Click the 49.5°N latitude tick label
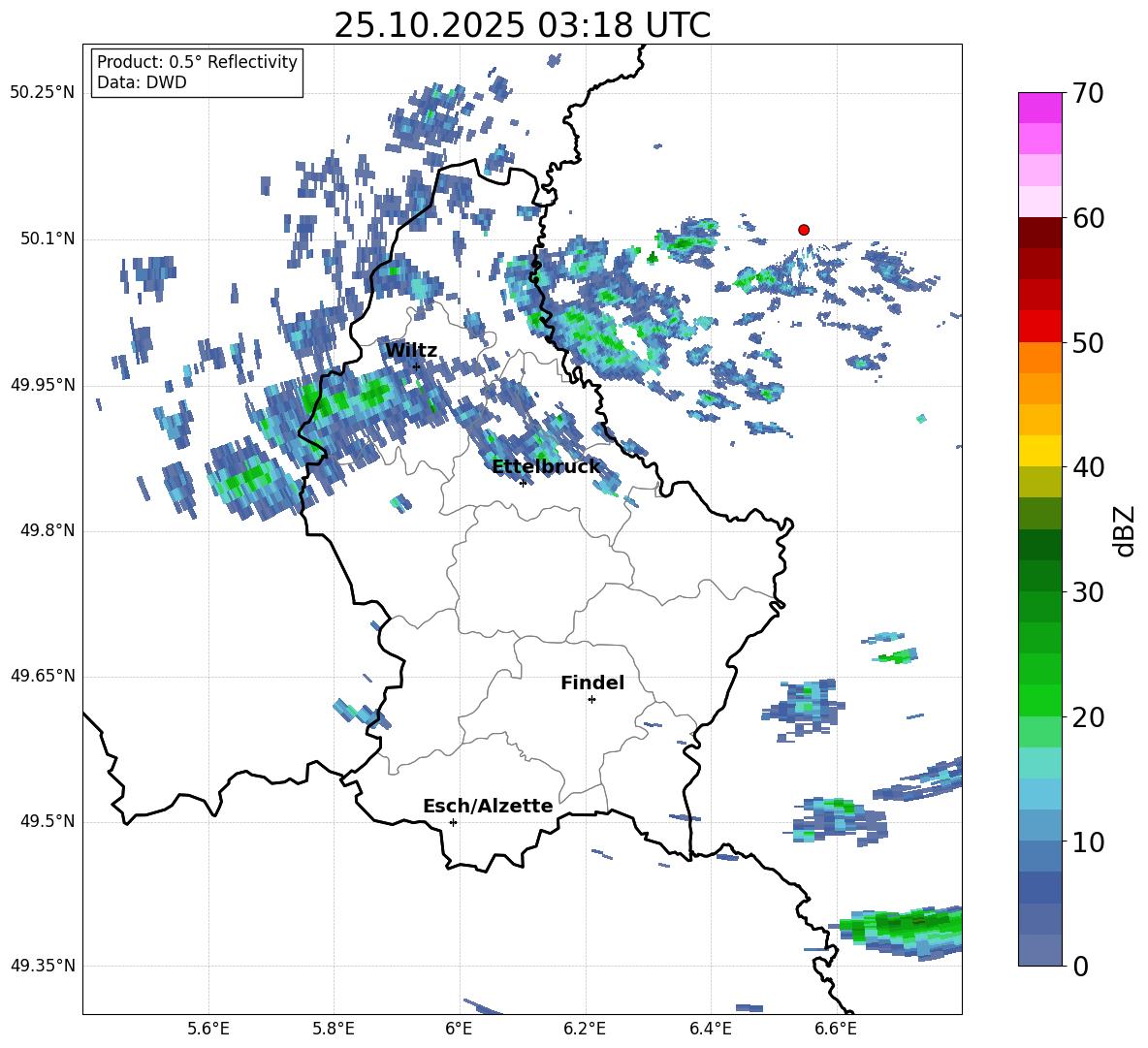The width and height of the screenshot is (1148, 1048). 48,822
